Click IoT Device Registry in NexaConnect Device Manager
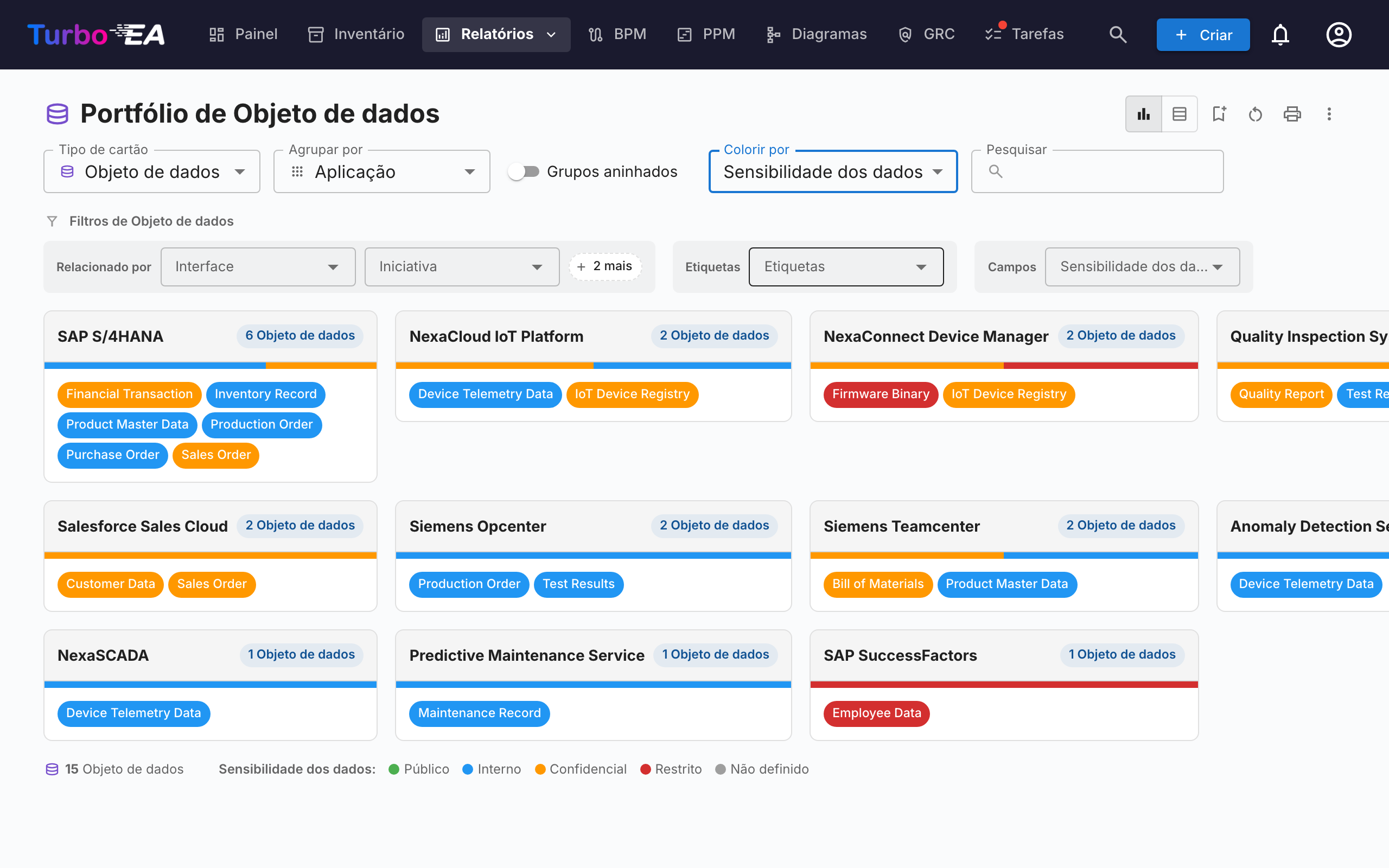Screen dimensions: 1389x868 coord(1009,394)
